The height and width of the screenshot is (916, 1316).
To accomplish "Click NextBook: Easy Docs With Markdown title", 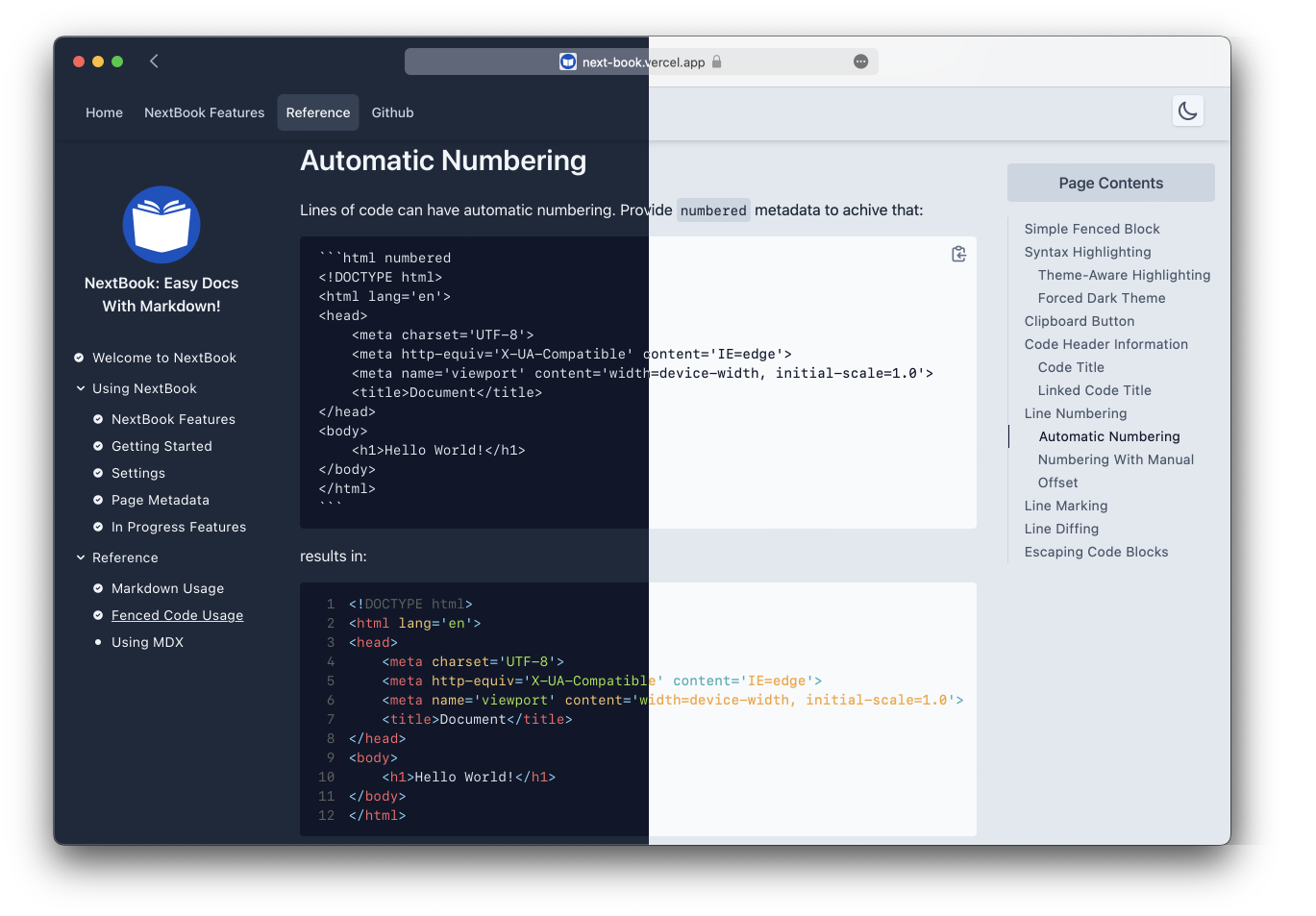I will (161, 294).
